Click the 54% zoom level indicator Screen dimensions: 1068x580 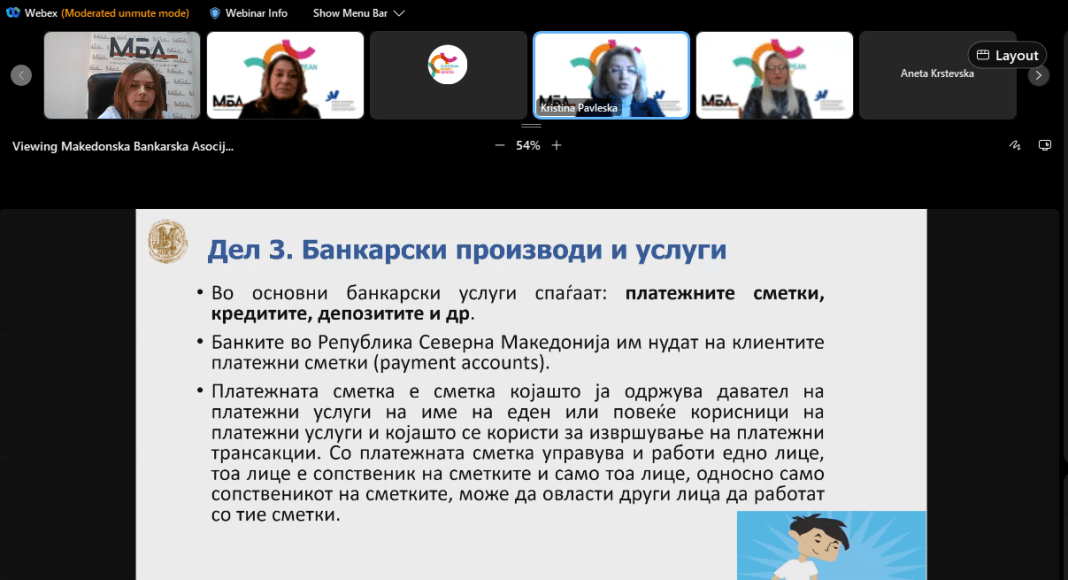point(528,145)
